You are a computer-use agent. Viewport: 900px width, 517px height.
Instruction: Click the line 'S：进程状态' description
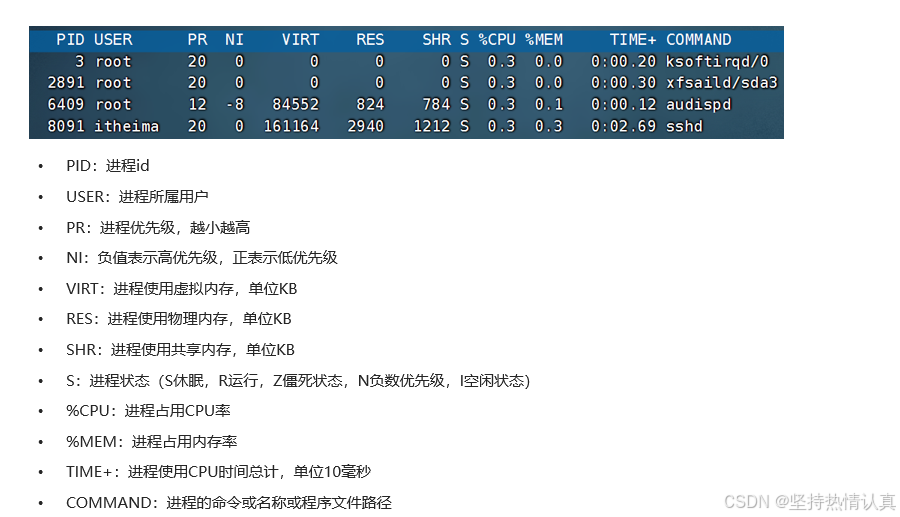point(298,380)
